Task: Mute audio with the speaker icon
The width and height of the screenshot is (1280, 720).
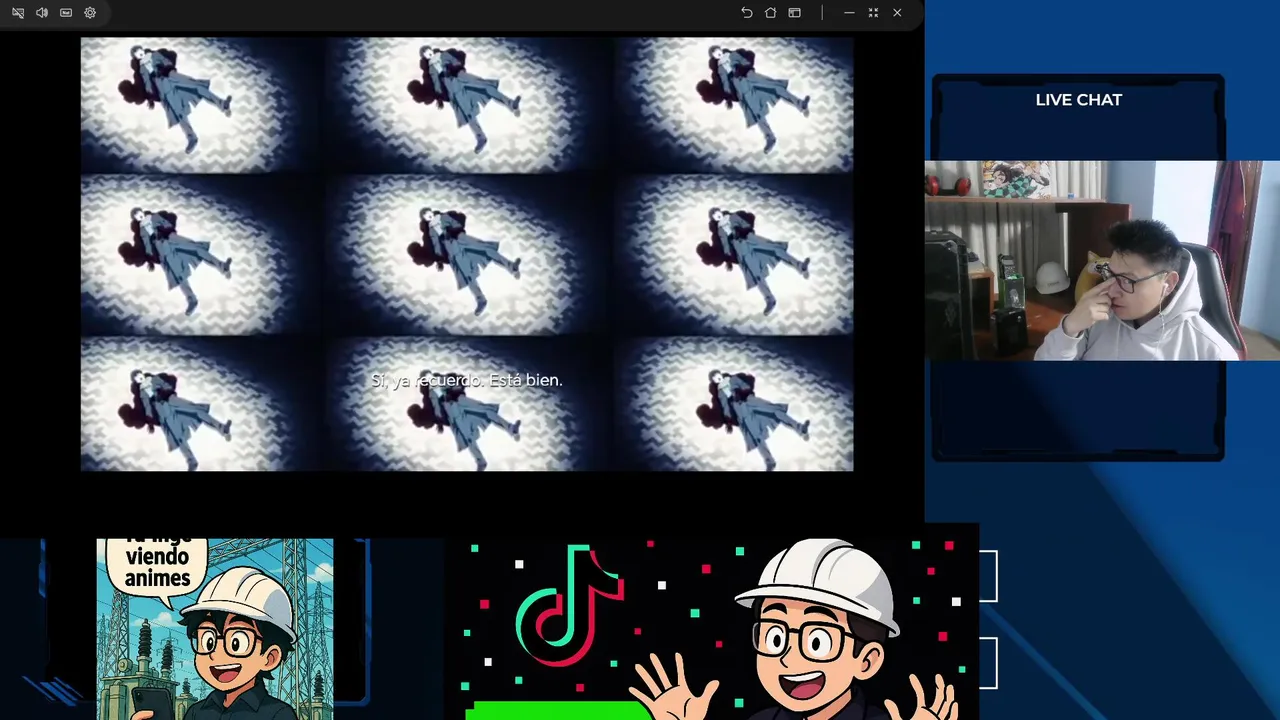Action: point(42,13)
